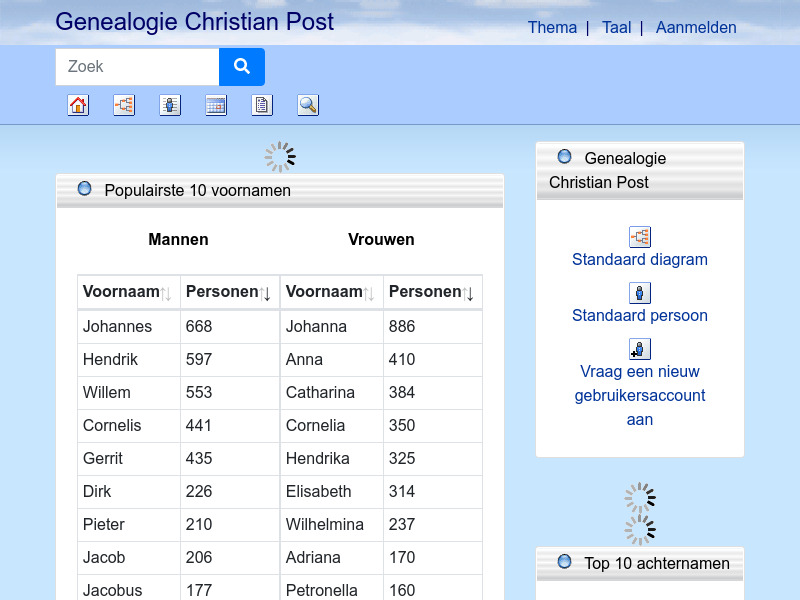800x600 pixels.
Task: Open the Thema menu
Action: [x=553, y=28]
